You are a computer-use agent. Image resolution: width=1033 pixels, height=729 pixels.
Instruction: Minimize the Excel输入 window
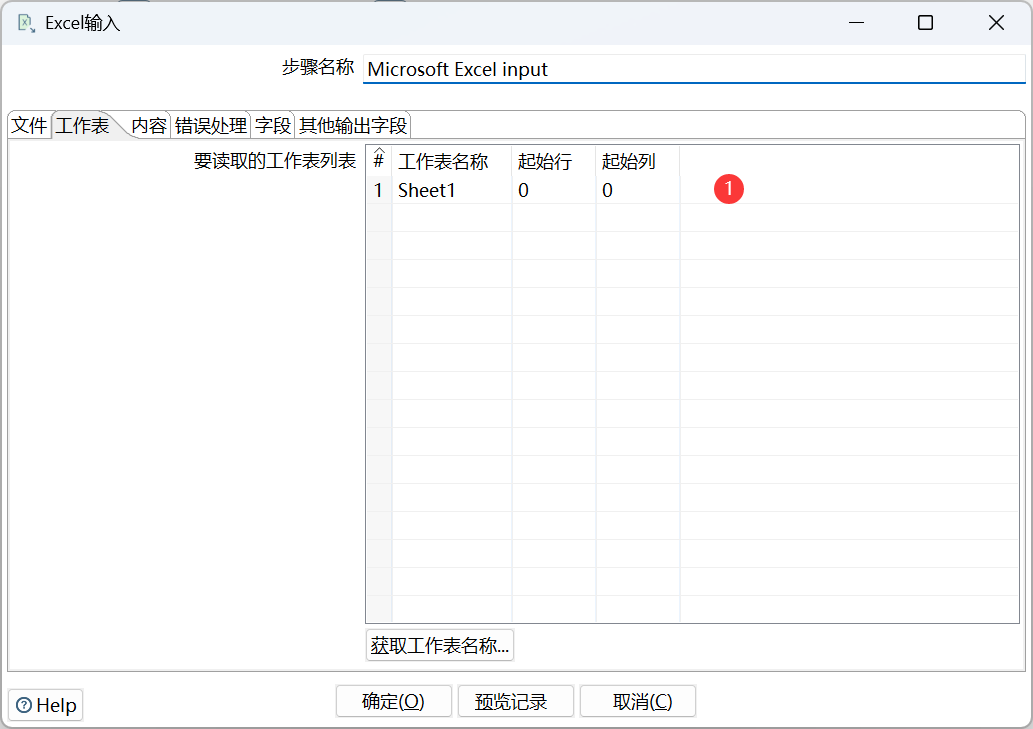pos(856,23)
